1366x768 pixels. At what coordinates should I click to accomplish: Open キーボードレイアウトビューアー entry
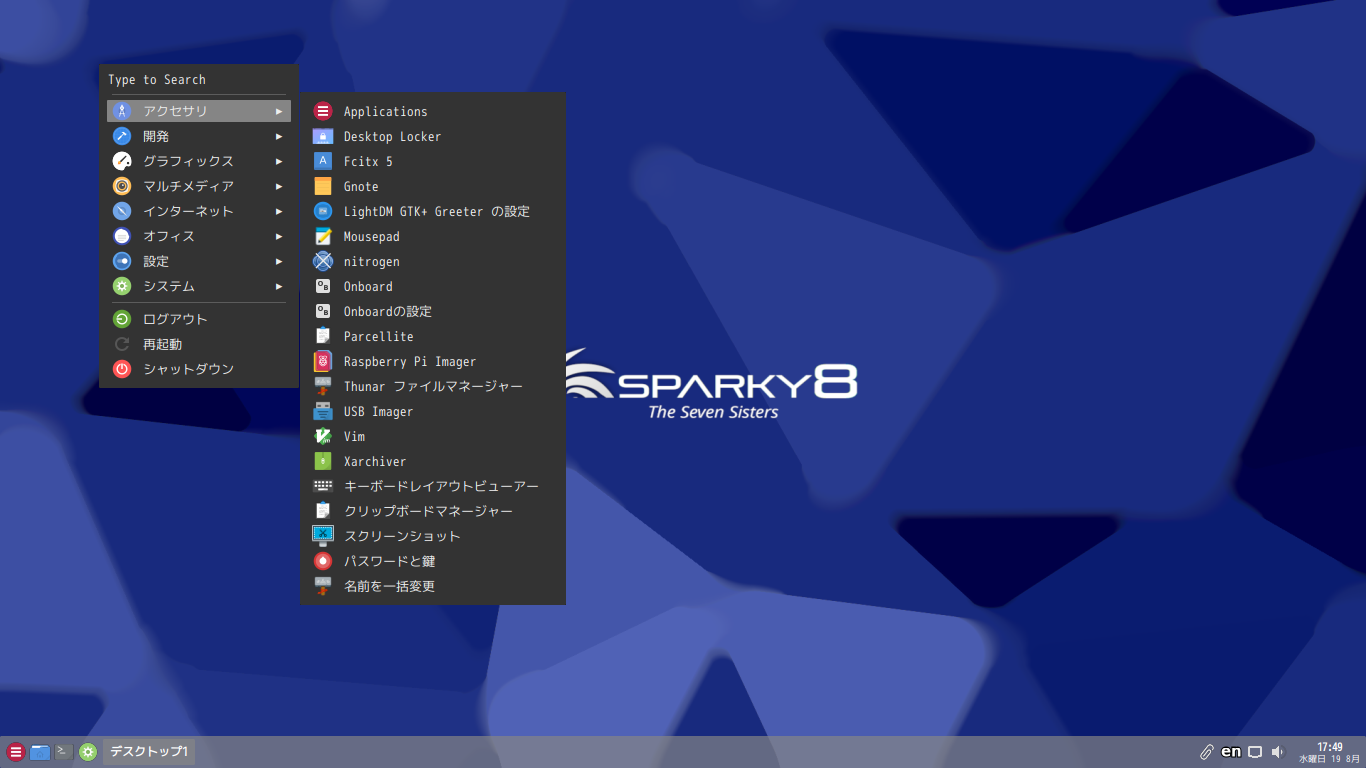pos(433,486)
